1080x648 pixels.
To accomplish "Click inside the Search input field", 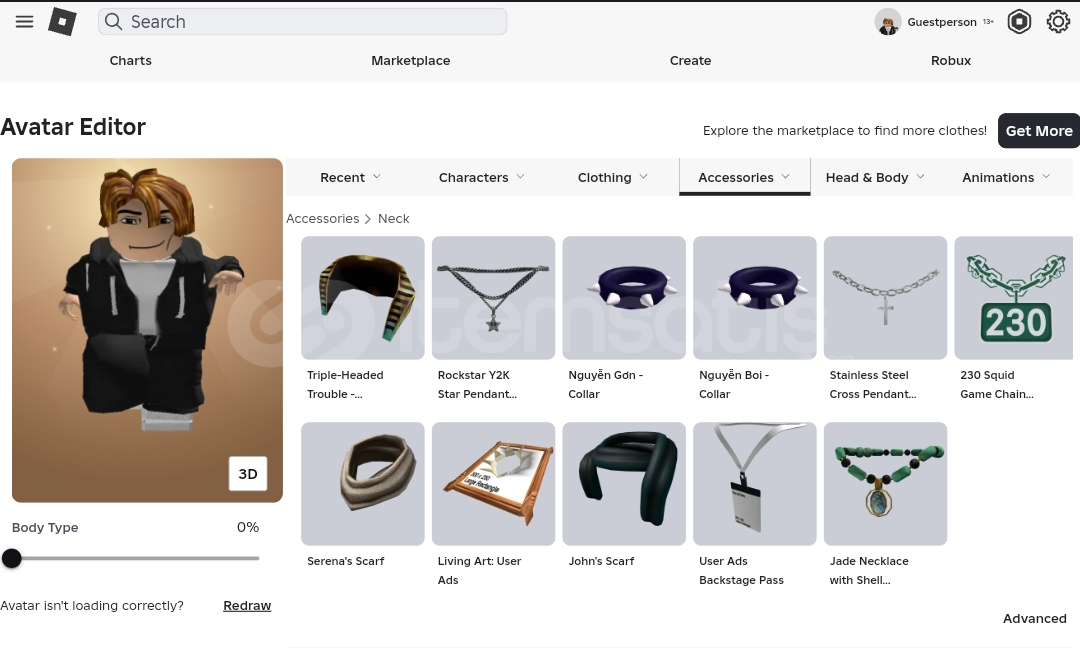I will pos(302,21).
